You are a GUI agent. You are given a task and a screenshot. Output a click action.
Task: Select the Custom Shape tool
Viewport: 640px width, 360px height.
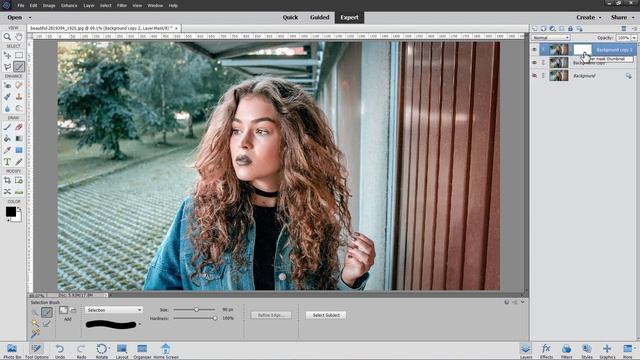(x=19, y=150)
